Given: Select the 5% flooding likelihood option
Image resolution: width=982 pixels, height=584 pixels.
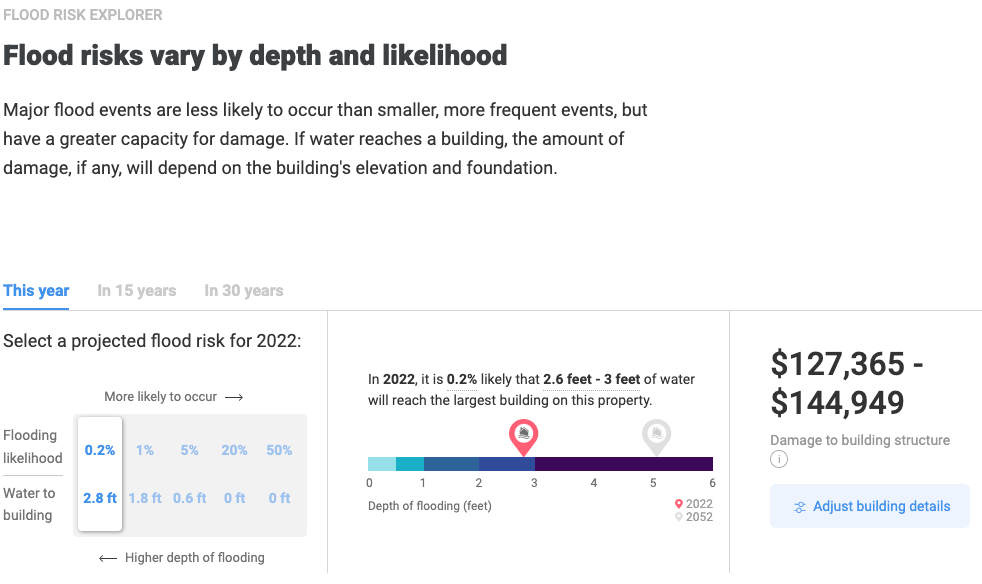Looking at the screenshot, I should tap(189, 450).
